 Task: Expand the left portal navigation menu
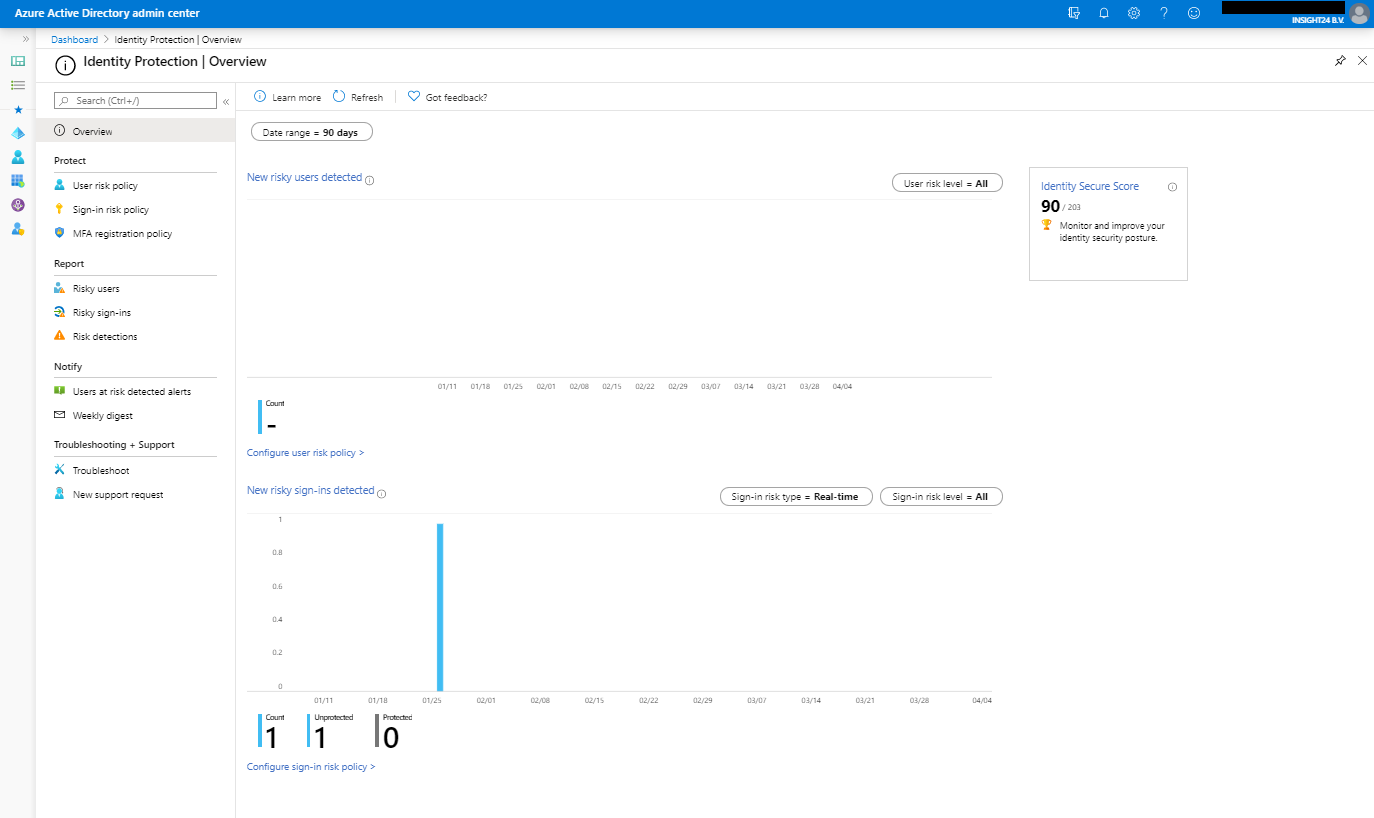pyautogui.click(x=25, y=39)
